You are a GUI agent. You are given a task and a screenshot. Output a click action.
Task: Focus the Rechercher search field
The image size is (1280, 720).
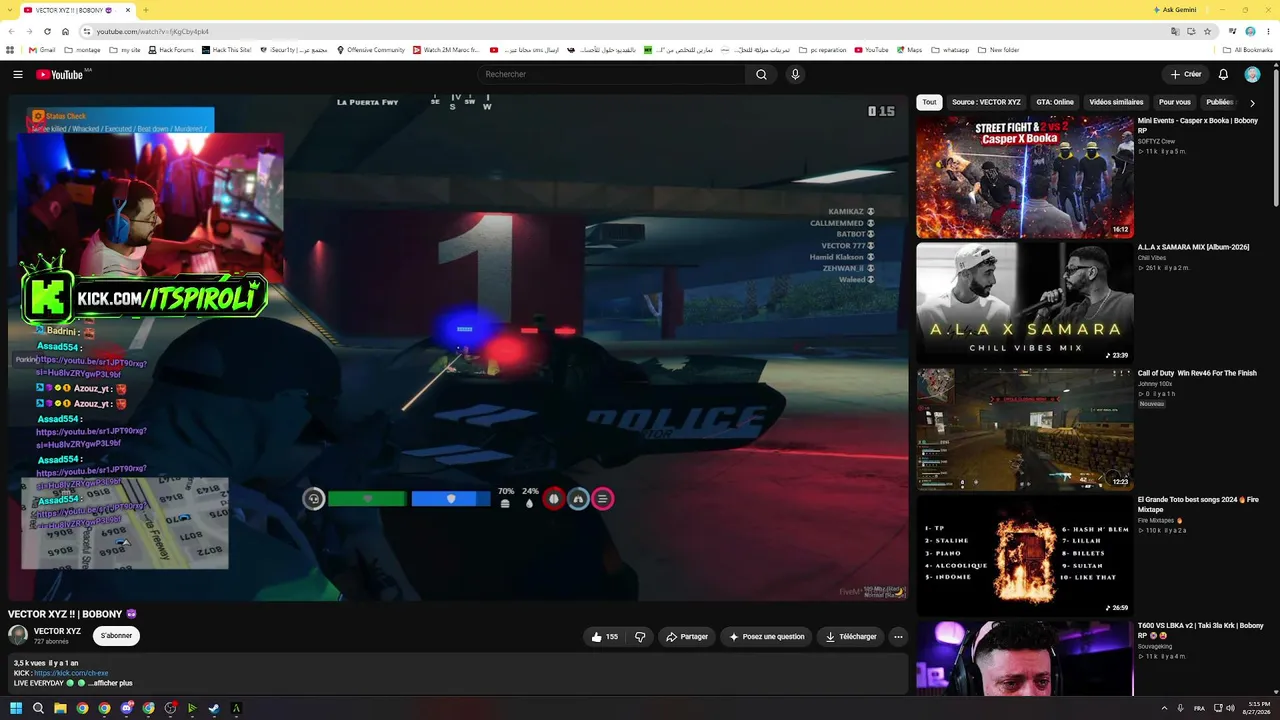(612, 74)
